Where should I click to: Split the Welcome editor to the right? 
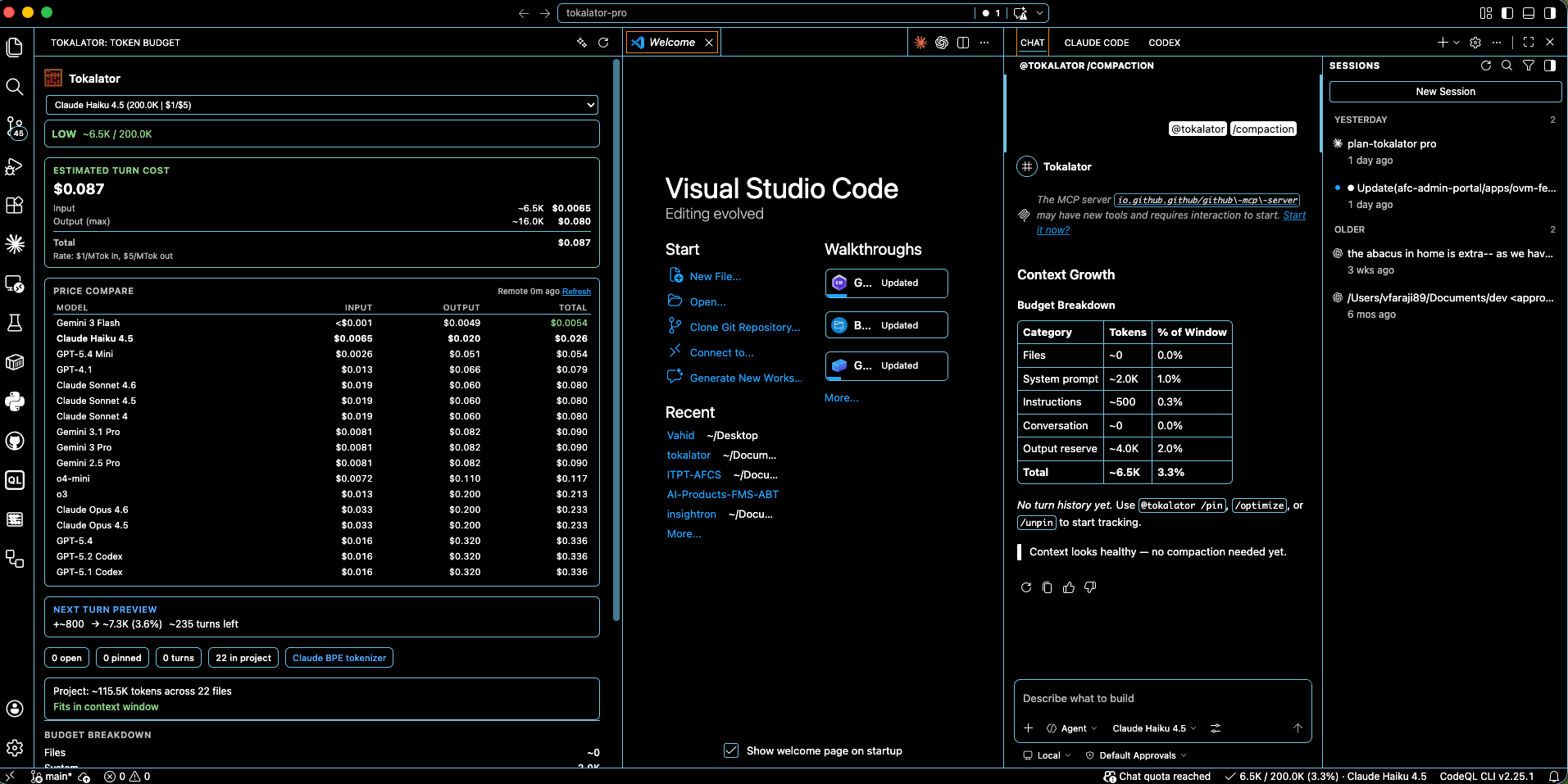tap(963, 43)
